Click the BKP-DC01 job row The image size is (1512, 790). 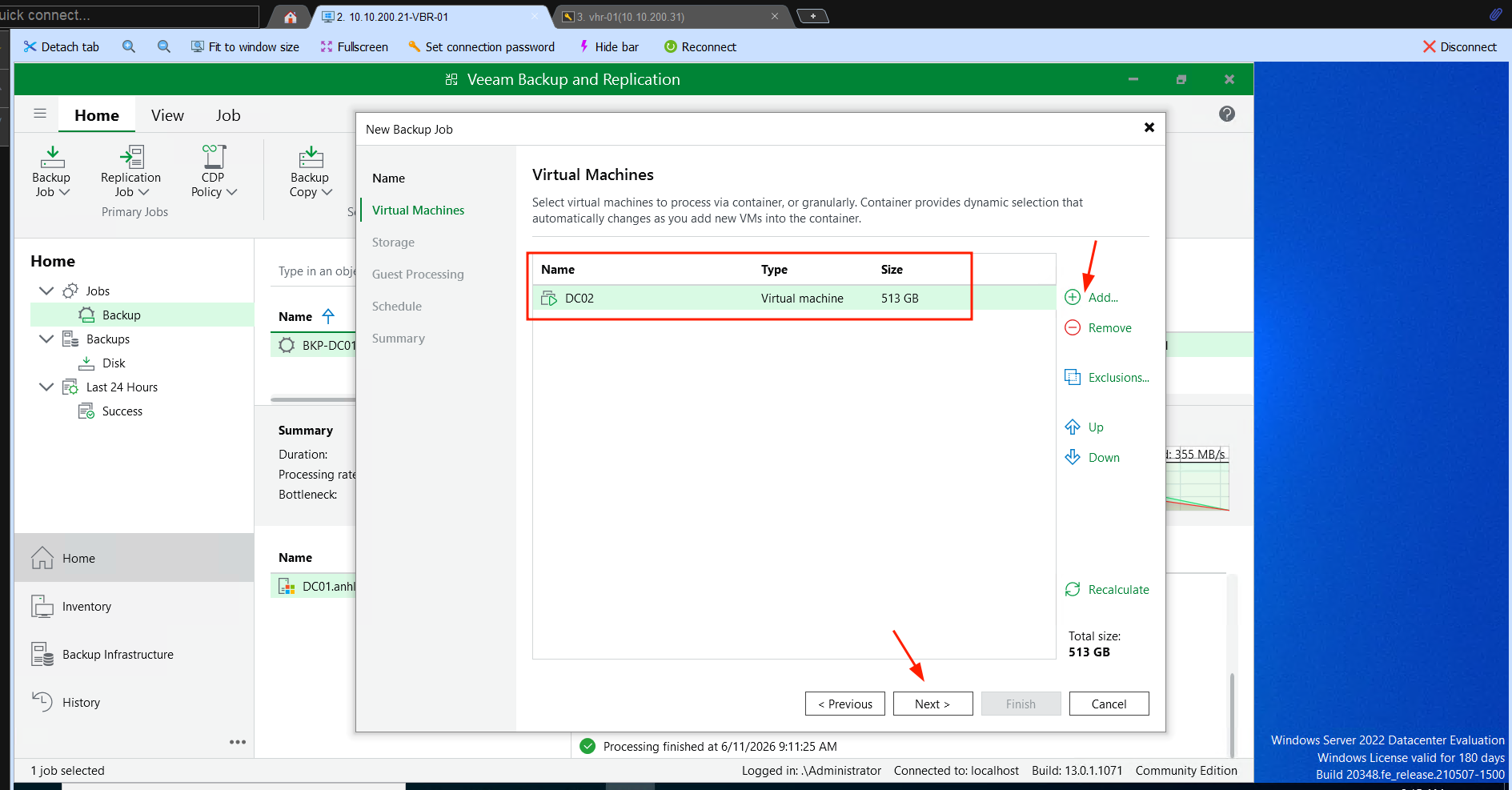(x=314, y=345)
